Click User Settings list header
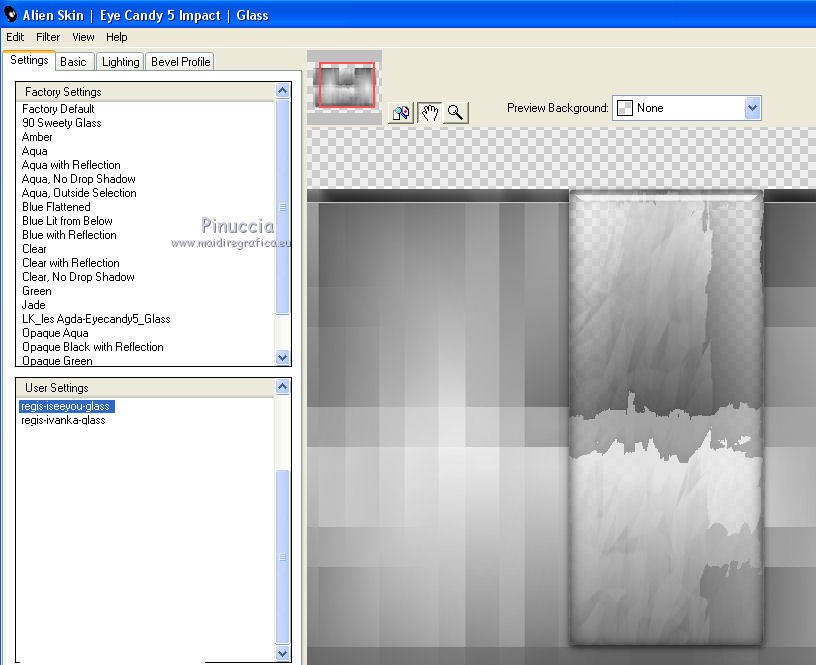816x665 pixels. [x=145, y=388]
